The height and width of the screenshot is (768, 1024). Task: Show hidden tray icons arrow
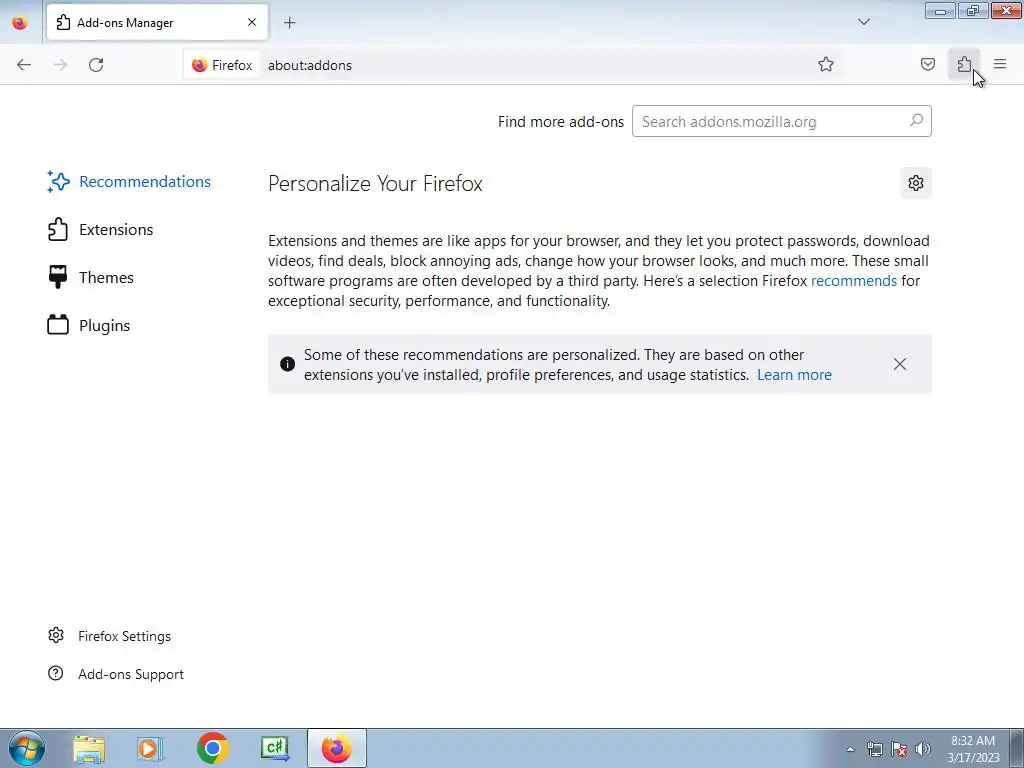[x=850, y=749]
